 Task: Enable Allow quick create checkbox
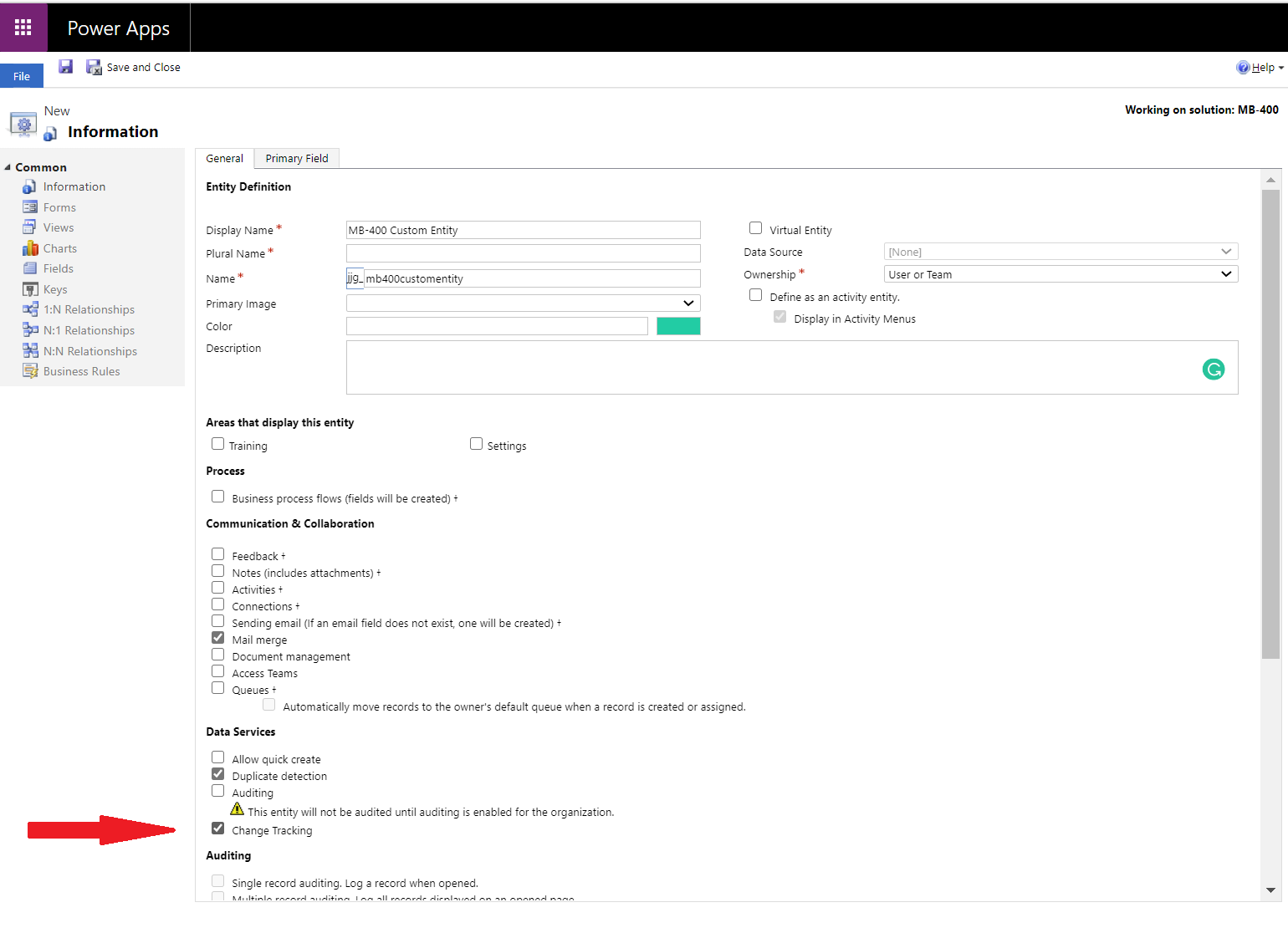point(218,757)
